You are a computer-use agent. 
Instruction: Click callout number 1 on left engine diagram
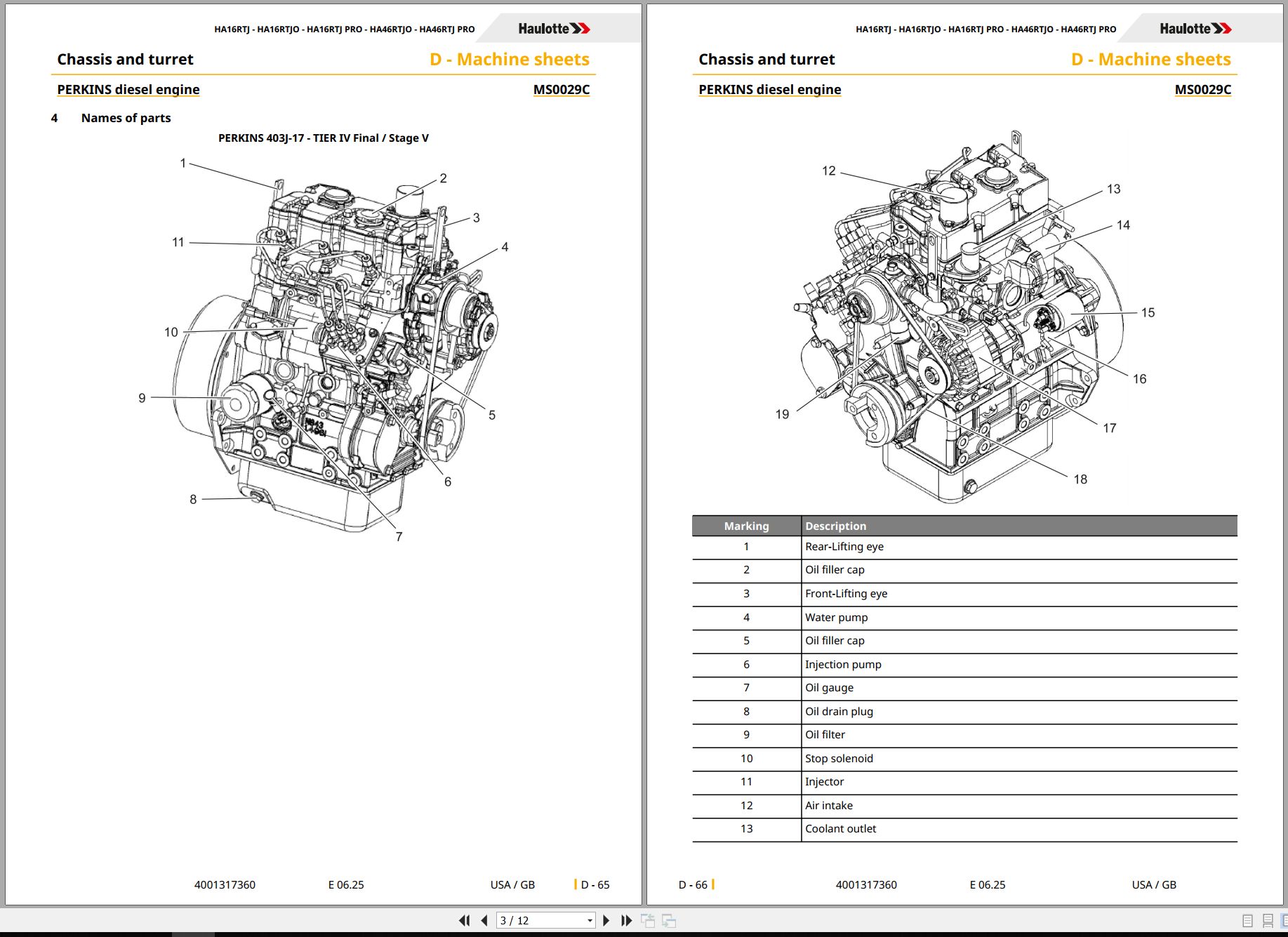click(x=183, y=163)
